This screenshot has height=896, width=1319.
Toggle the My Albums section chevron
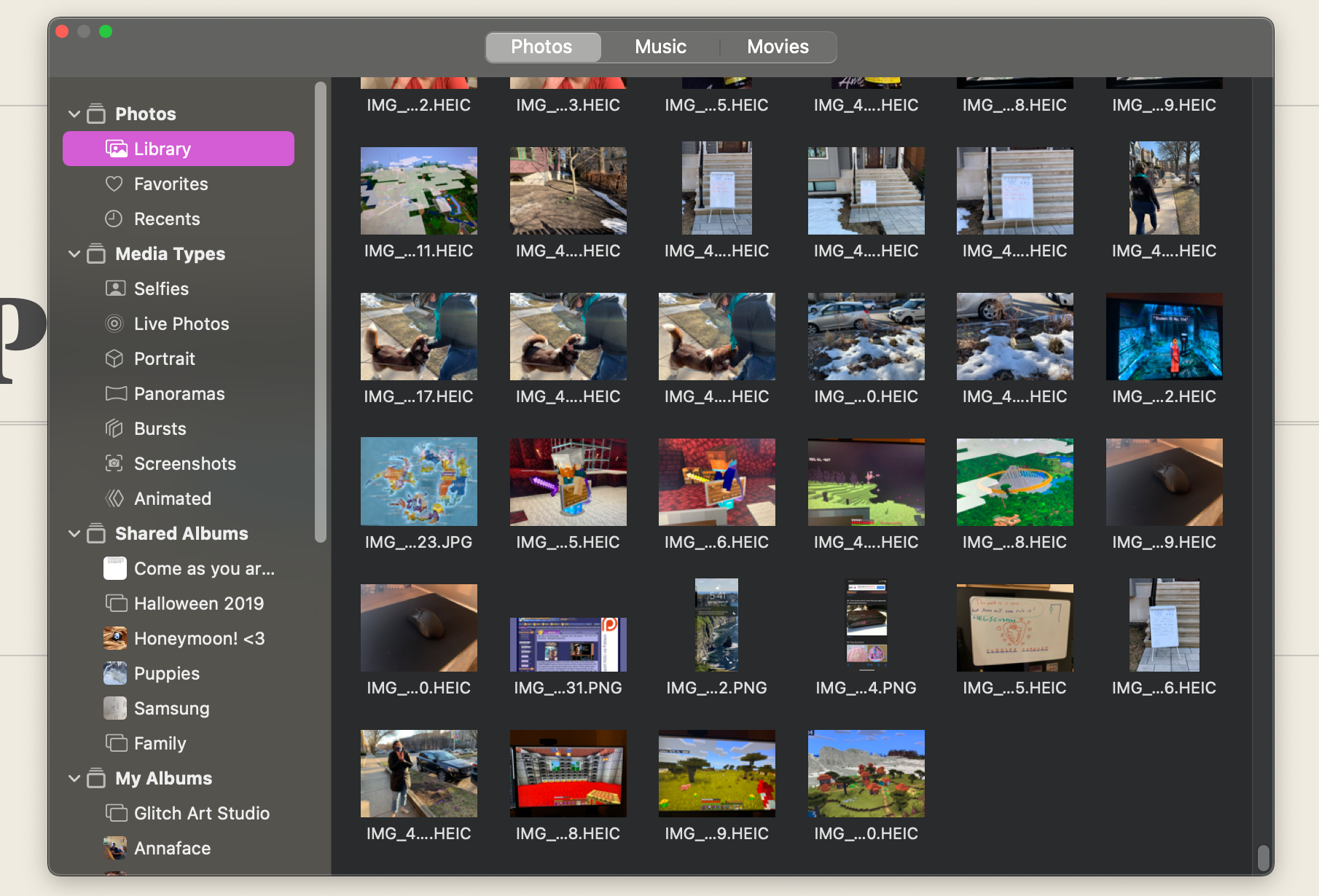click(74, 779)
